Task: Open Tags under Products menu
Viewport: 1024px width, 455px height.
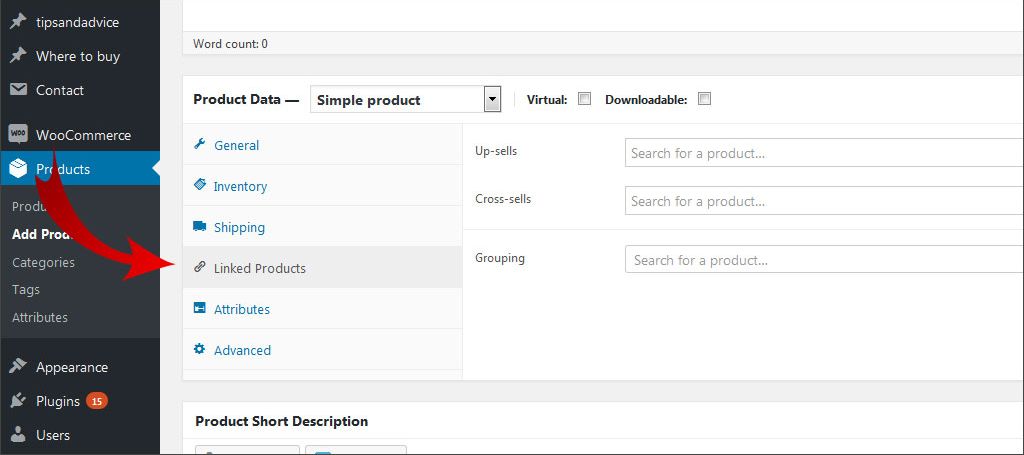Action: click(26, 289)
